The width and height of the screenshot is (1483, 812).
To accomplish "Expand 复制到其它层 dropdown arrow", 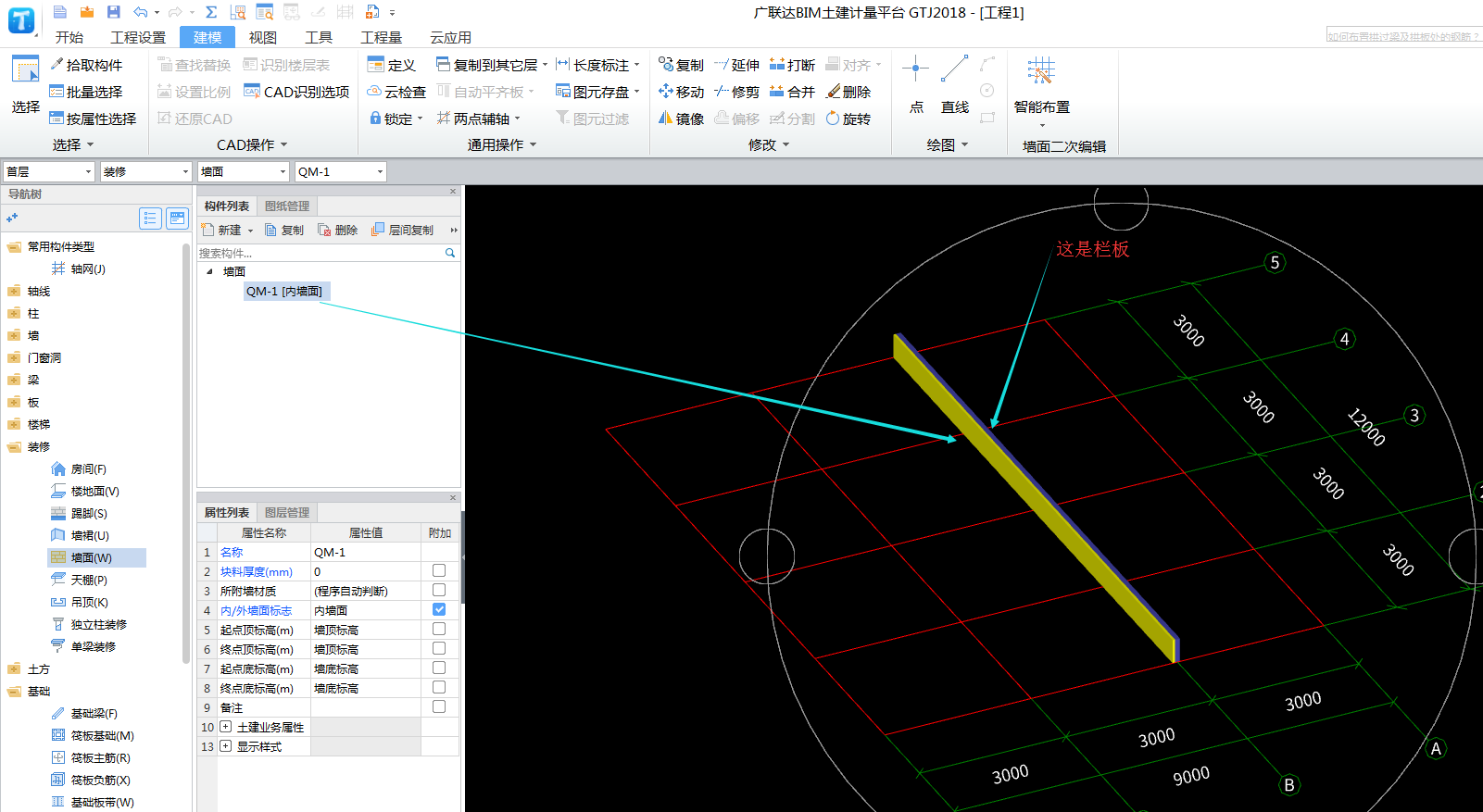I will [545, 65].
